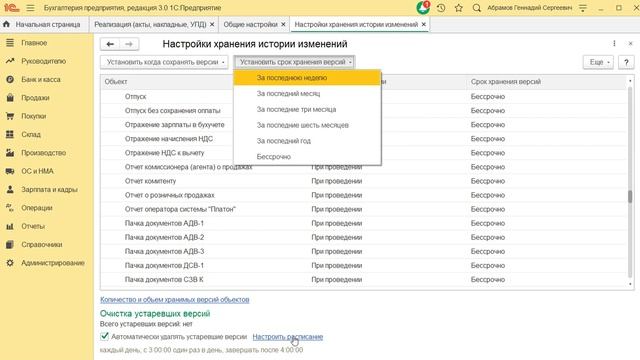
Task: Select Бессрочно menu option
Action: (x=307, y=157)
